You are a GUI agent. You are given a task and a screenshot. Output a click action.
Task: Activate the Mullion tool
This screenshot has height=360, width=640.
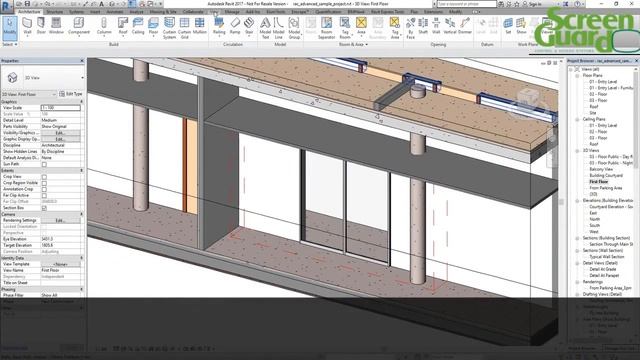(200, 26)
